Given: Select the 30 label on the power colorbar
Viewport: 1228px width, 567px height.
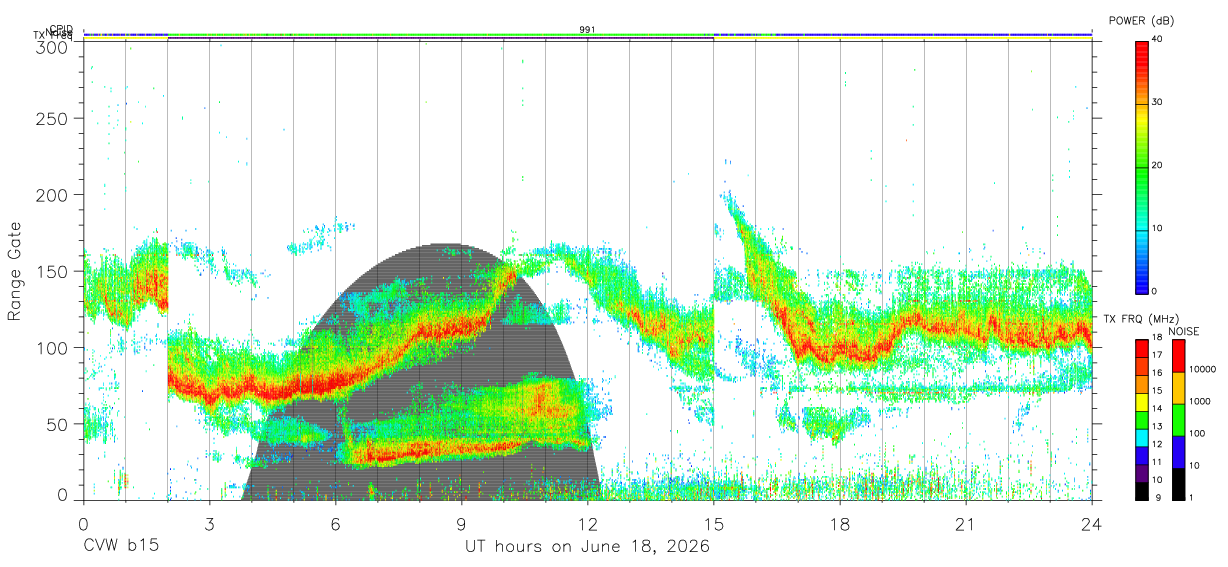Looking at the screenshot, I should point(1159,103).
